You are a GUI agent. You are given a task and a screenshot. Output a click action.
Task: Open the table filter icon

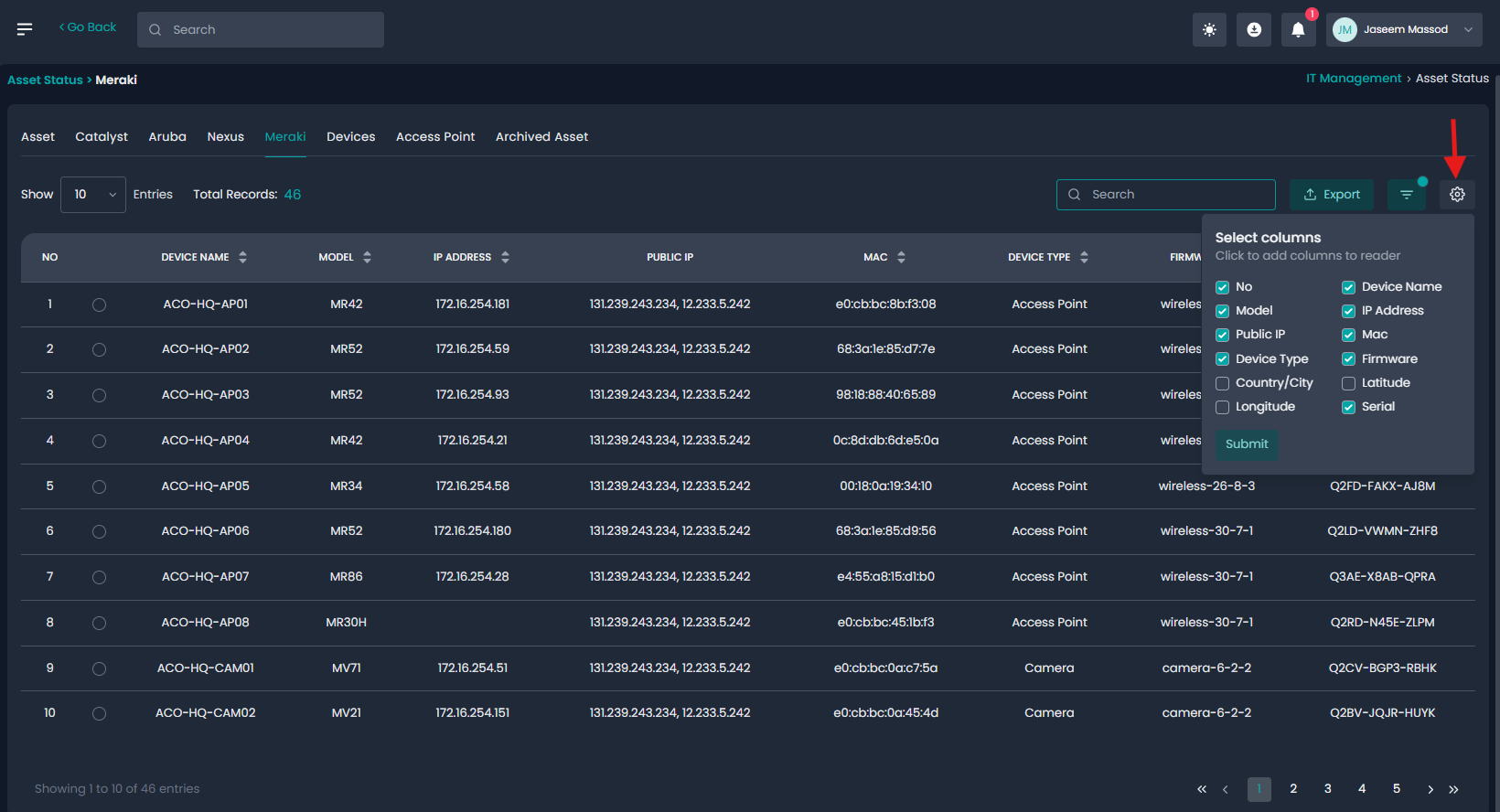pyautogui.click(x=1407, y=194)
